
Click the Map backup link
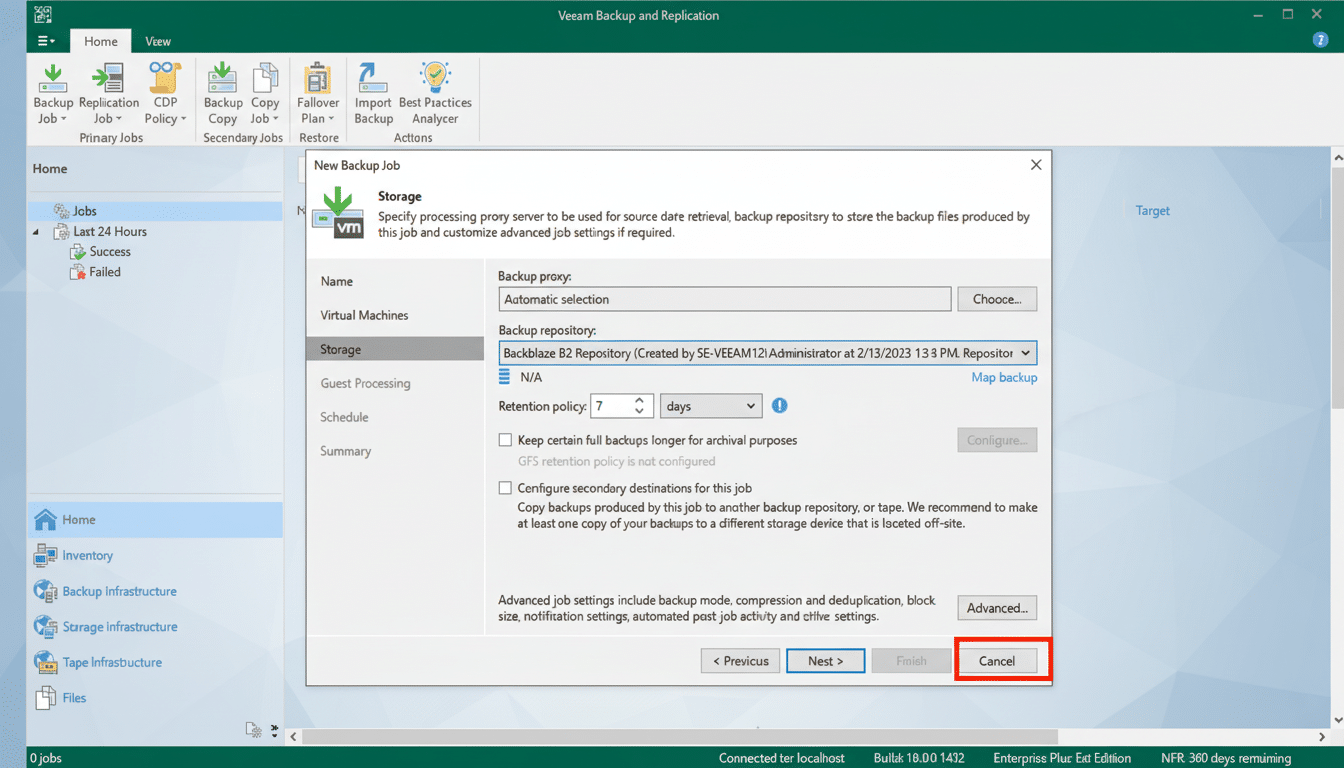[x=1004, y=377]
